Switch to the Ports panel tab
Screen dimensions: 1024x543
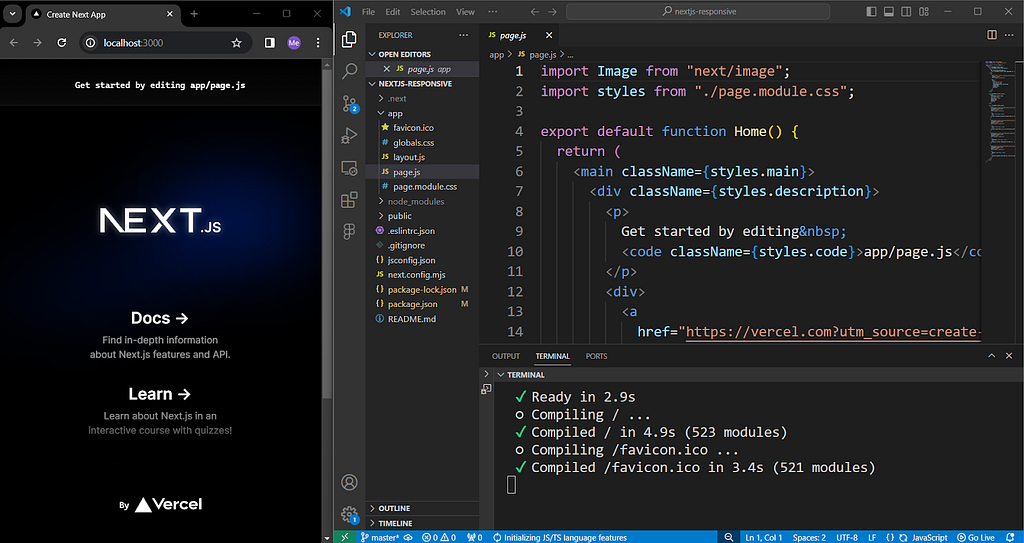pyautogui.click(x=596, y=356)
